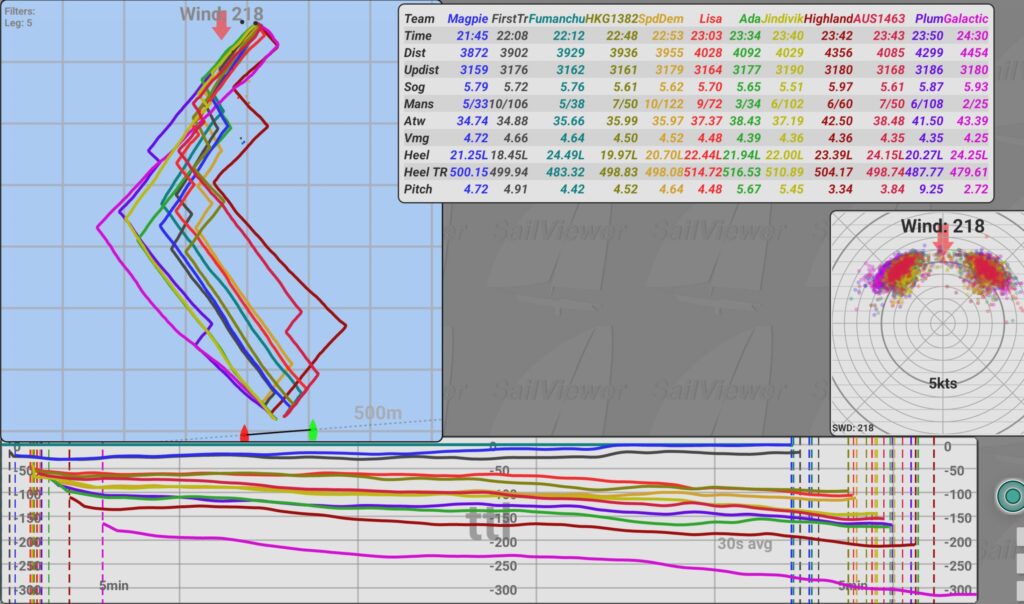The width and height of the screenshot is (1024, 604).
Task: Click the 5min label at graph's left
Action: coord(114,586)
